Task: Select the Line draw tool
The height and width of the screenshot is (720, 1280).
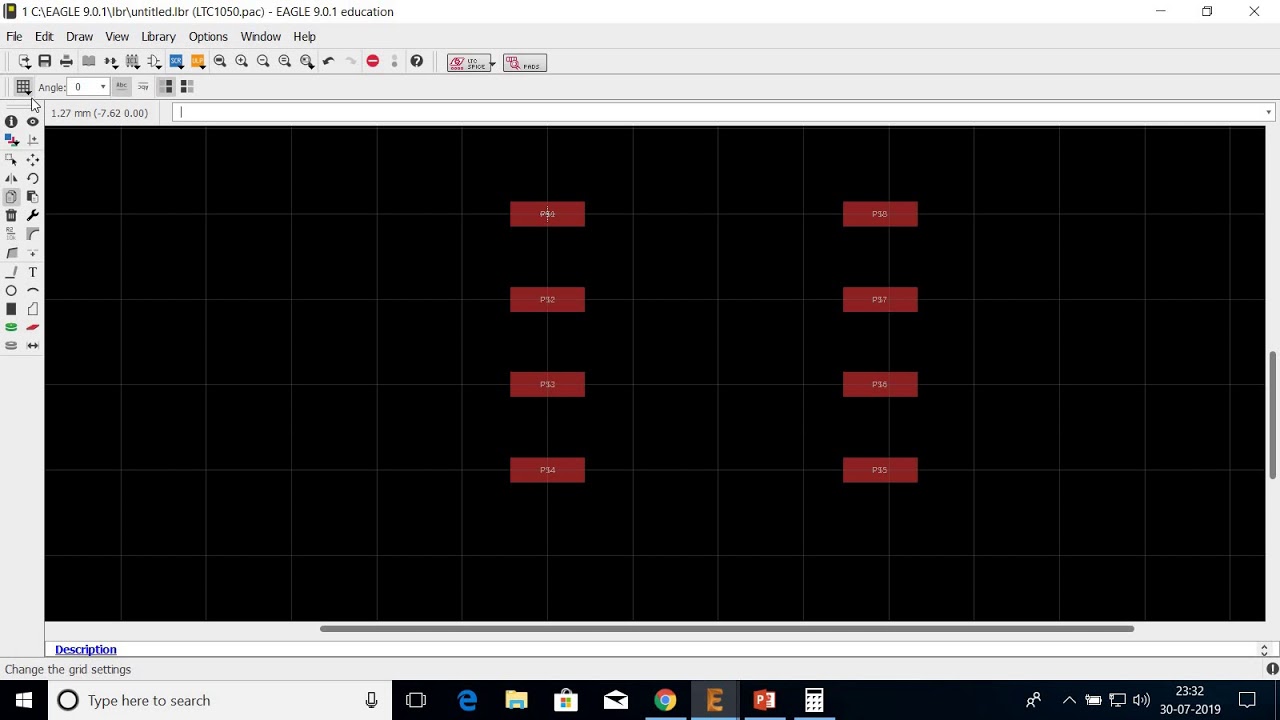Action: pyautogui.click(x=11, y=272)
